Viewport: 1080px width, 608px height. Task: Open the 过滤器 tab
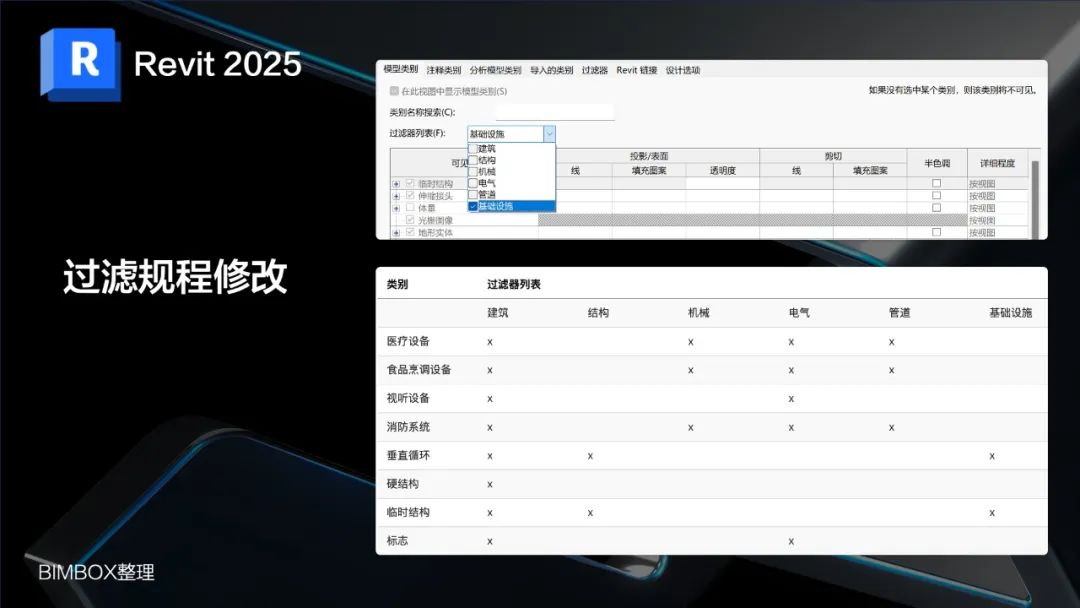tap(594, 70)
